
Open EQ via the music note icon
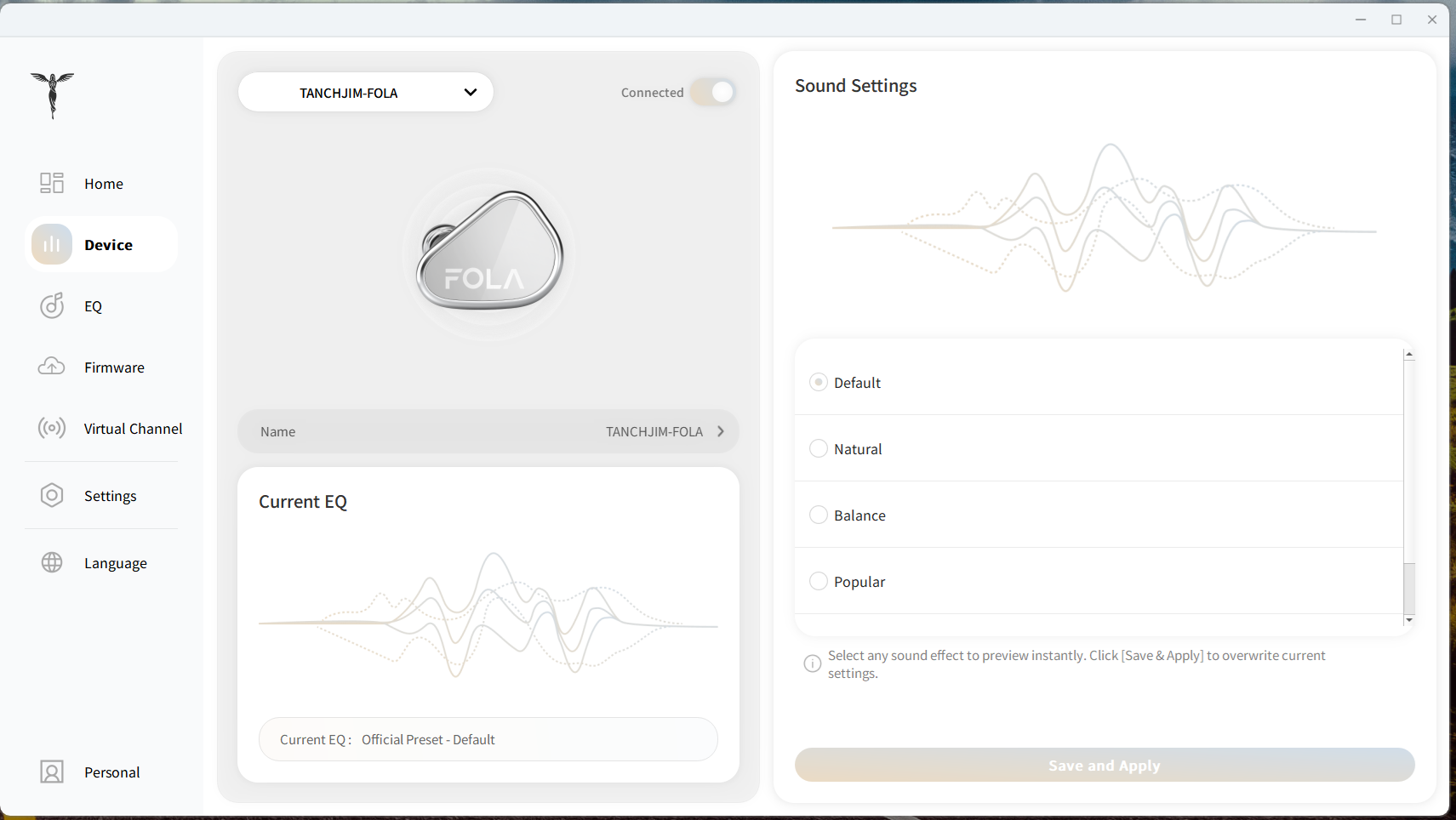pos(52,305)
